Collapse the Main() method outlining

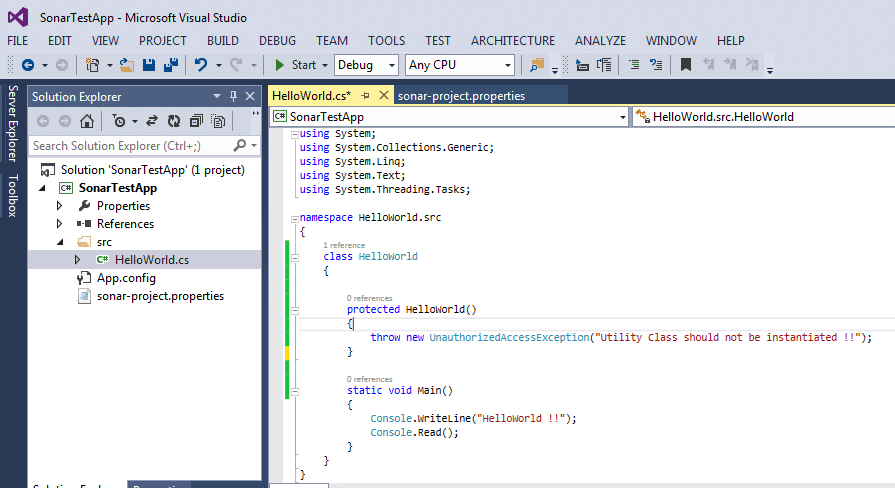(x=295, y=392)
